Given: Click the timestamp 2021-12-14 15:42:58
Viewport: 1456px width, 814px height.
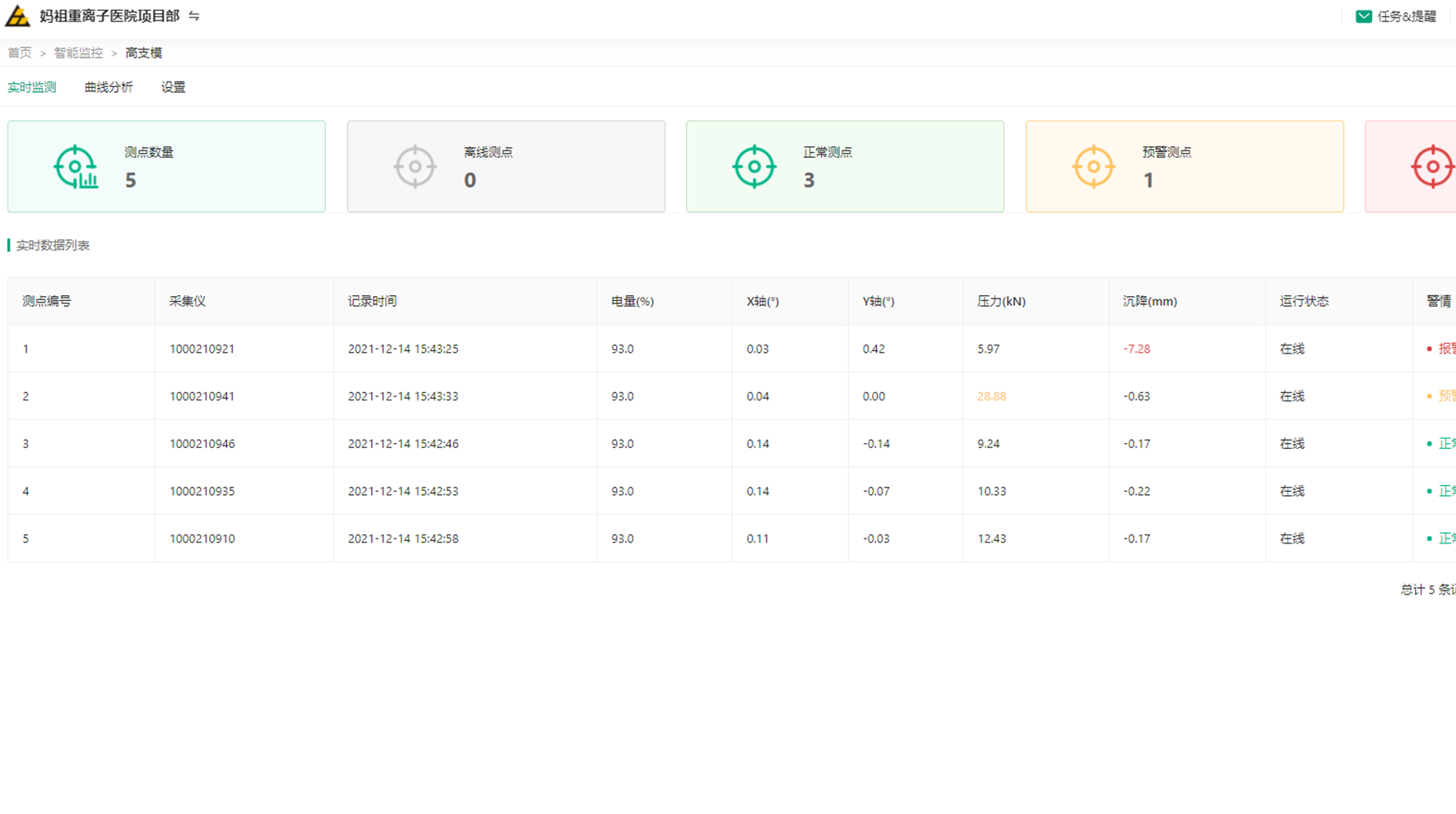Looking at the screenshot, I should 403,539.
